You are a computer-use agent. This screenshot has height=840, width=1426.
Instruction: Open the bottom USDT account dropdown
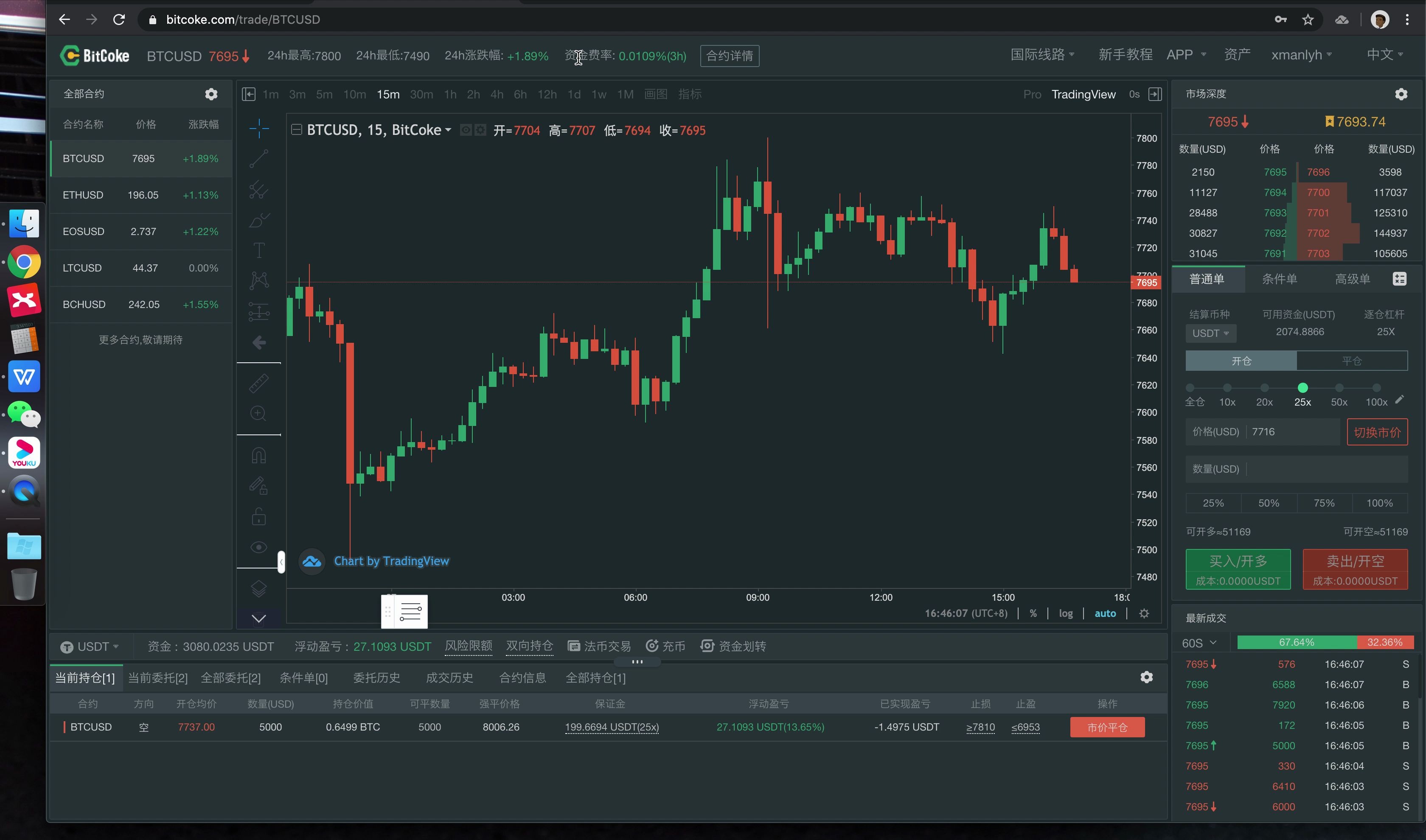90,646
